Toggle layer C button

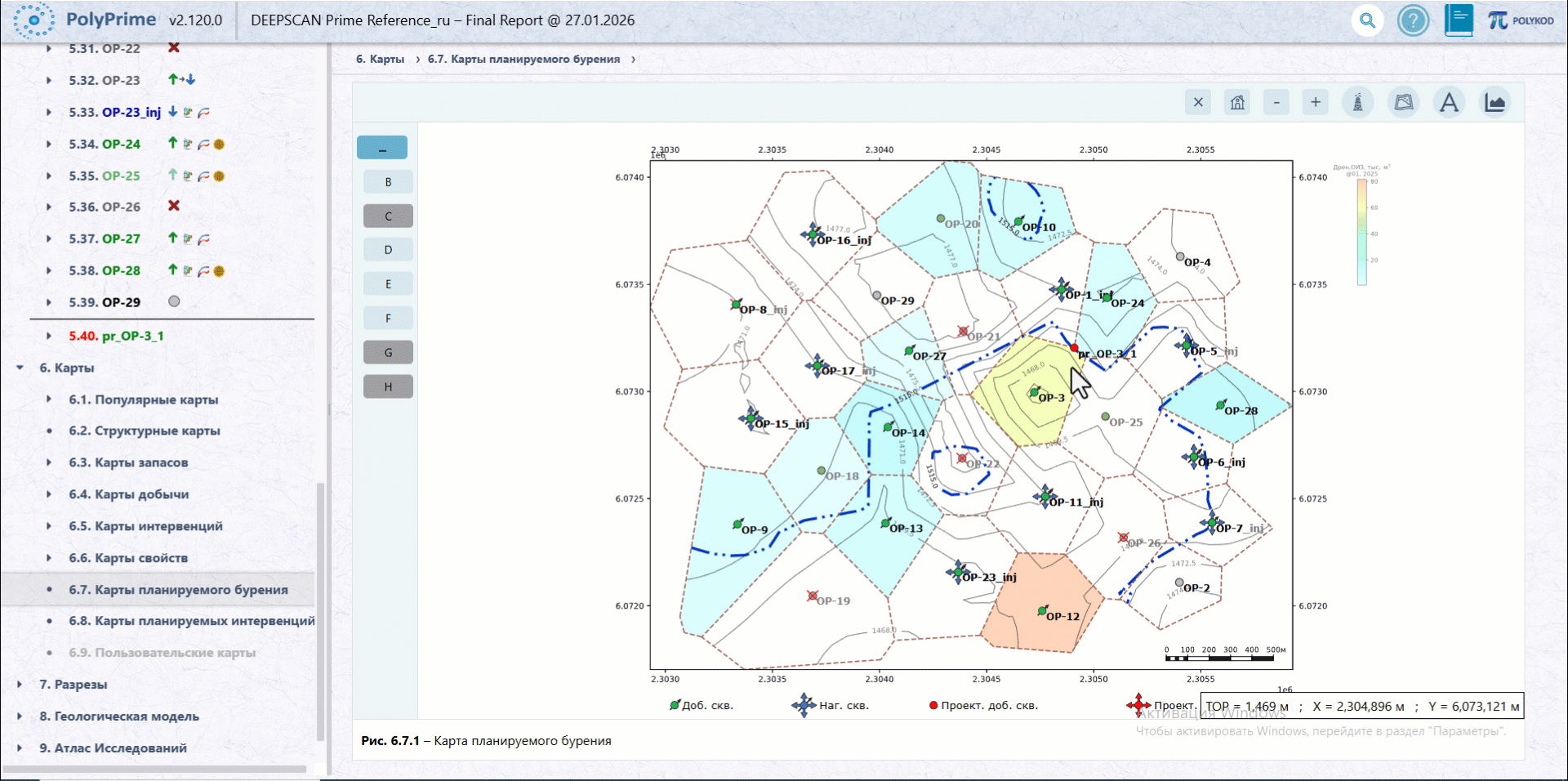tap(388, 216)
